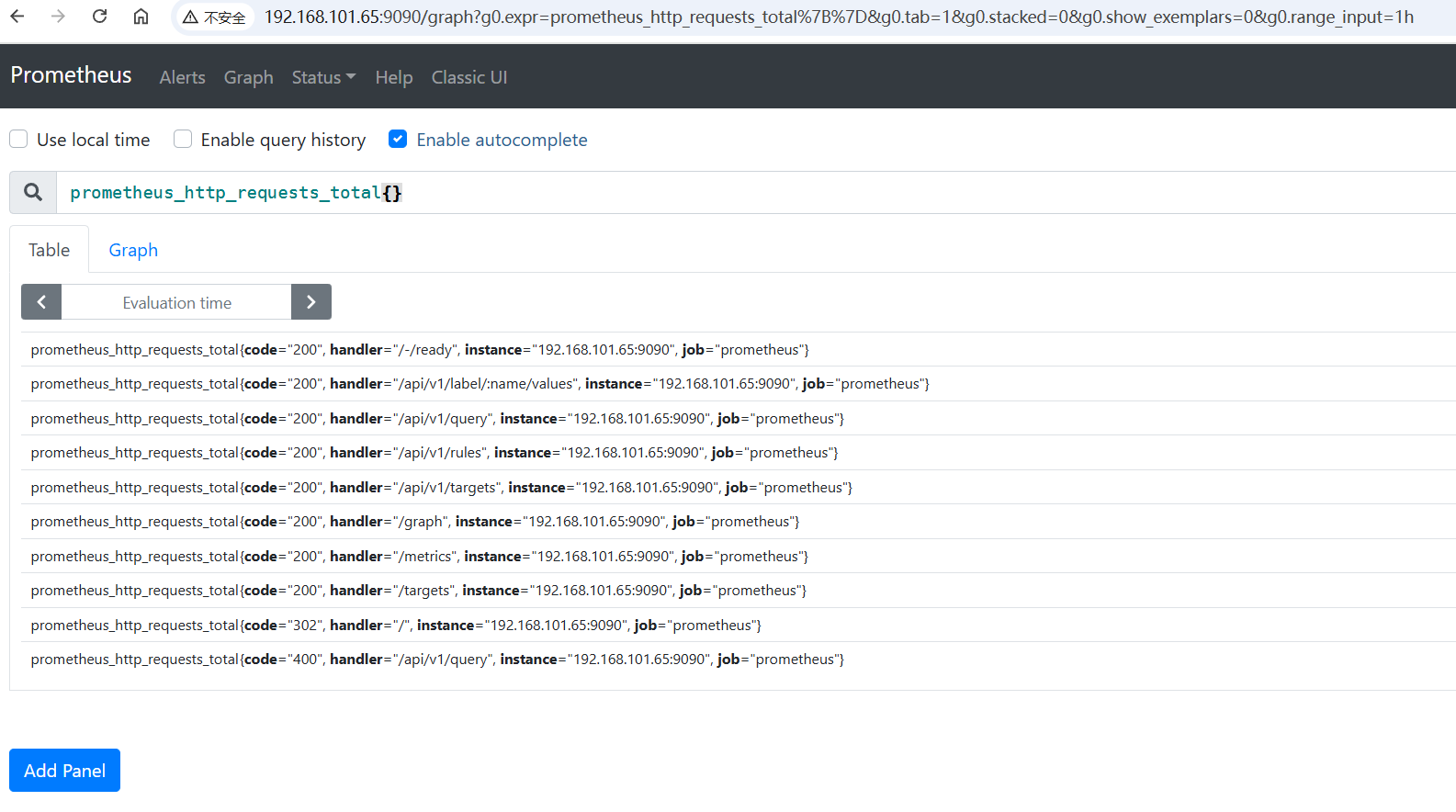
Task: Reload the page with refresh icon
Action: coord(99,17)
